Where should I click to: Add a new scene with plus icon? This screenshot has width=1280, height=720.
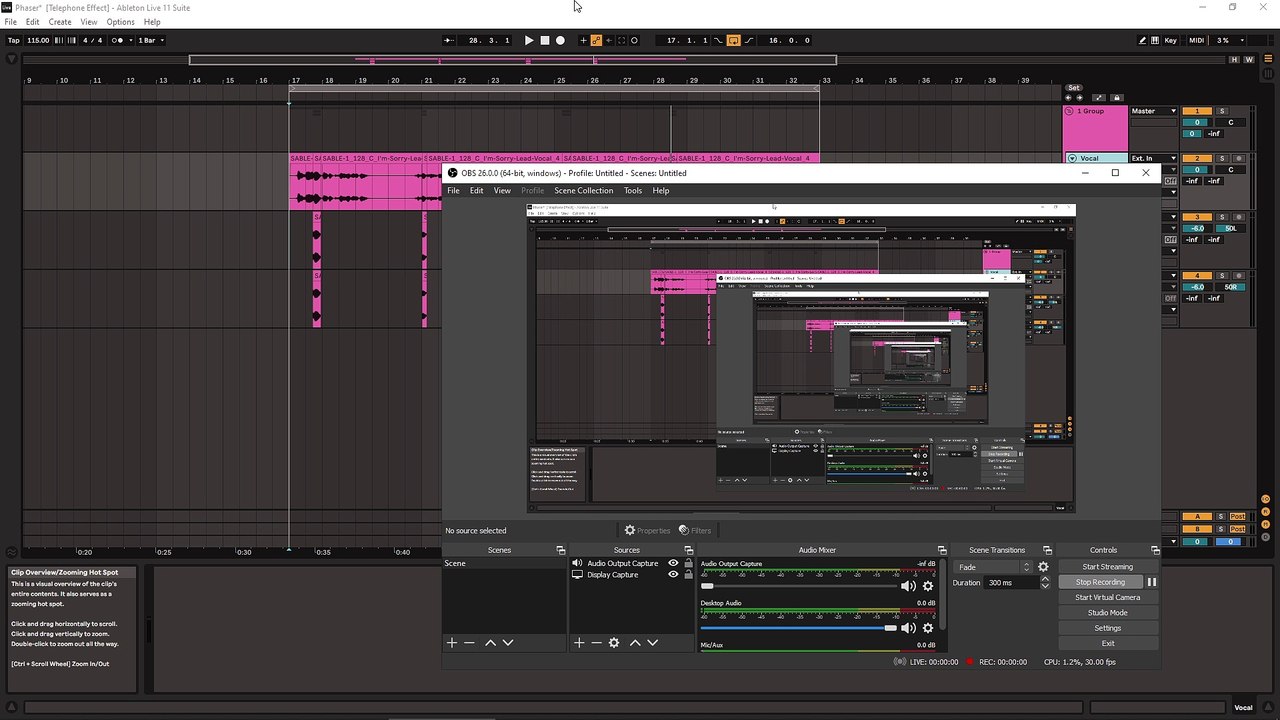click(x=452, y=643)
